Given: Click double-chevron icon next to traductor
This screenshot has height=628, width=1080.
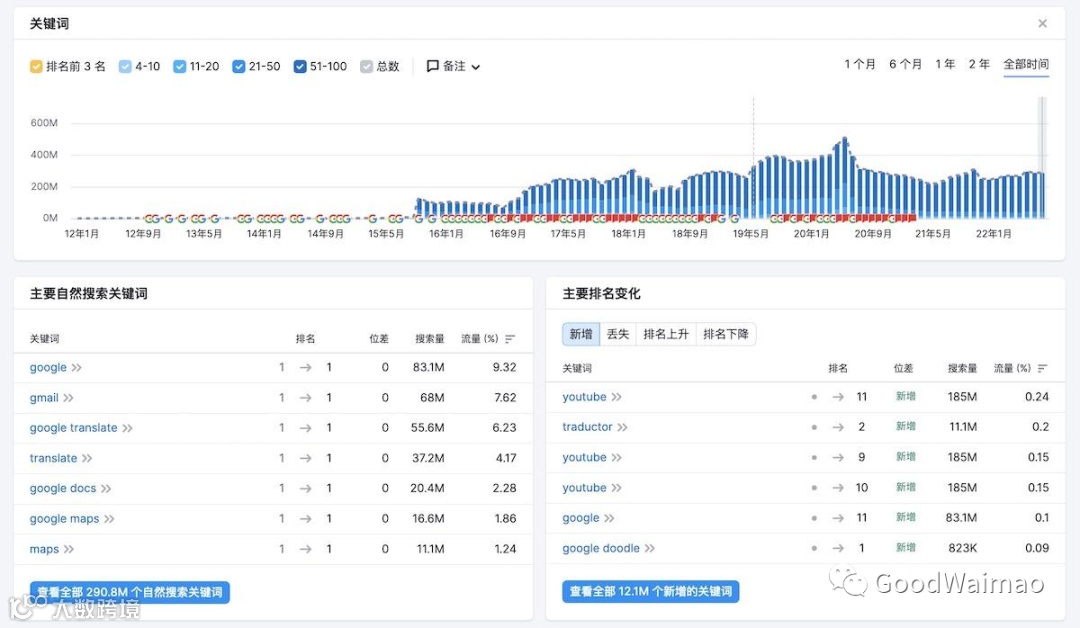Looking at the screenshot, I should (623, 428).
